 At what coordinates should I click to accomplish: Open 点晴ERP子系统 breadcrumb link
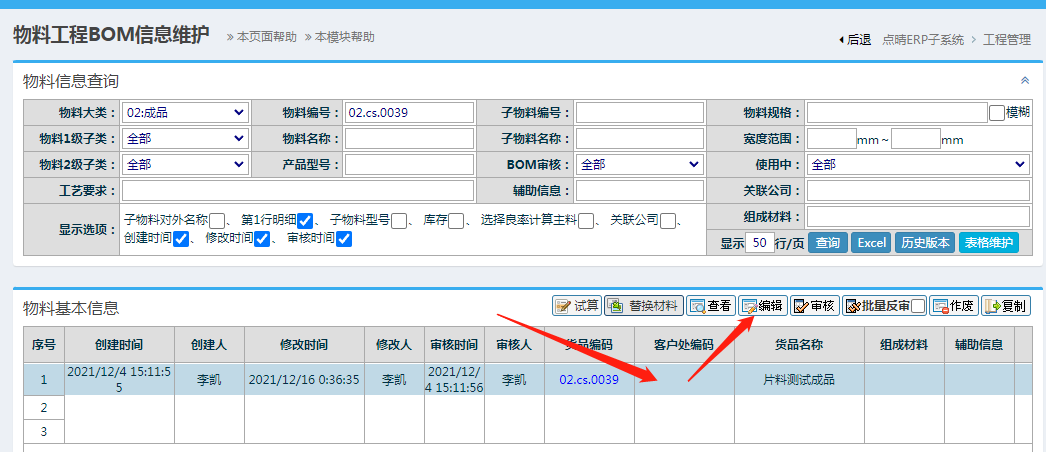(x=923, y=40)
